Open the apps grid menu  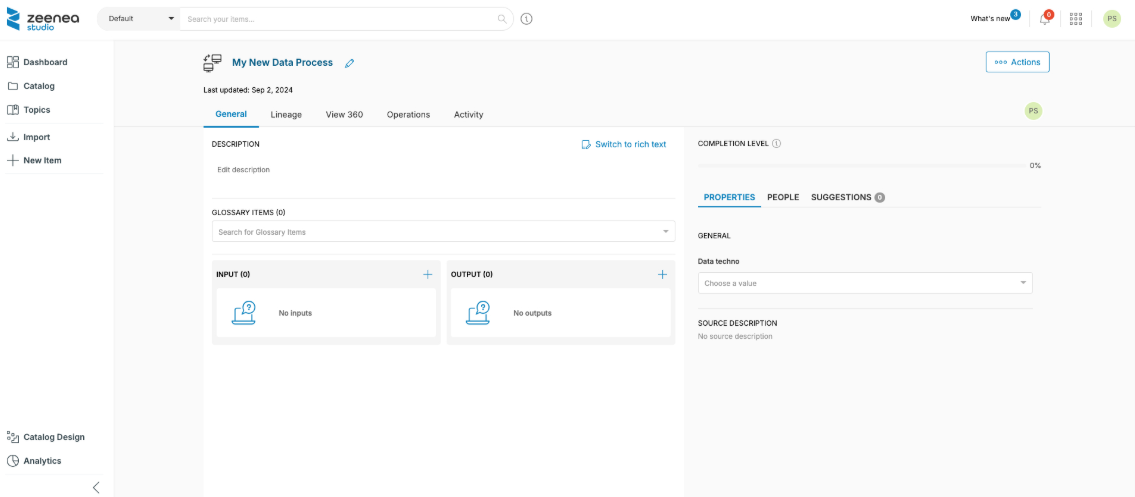click(1076, 19)
